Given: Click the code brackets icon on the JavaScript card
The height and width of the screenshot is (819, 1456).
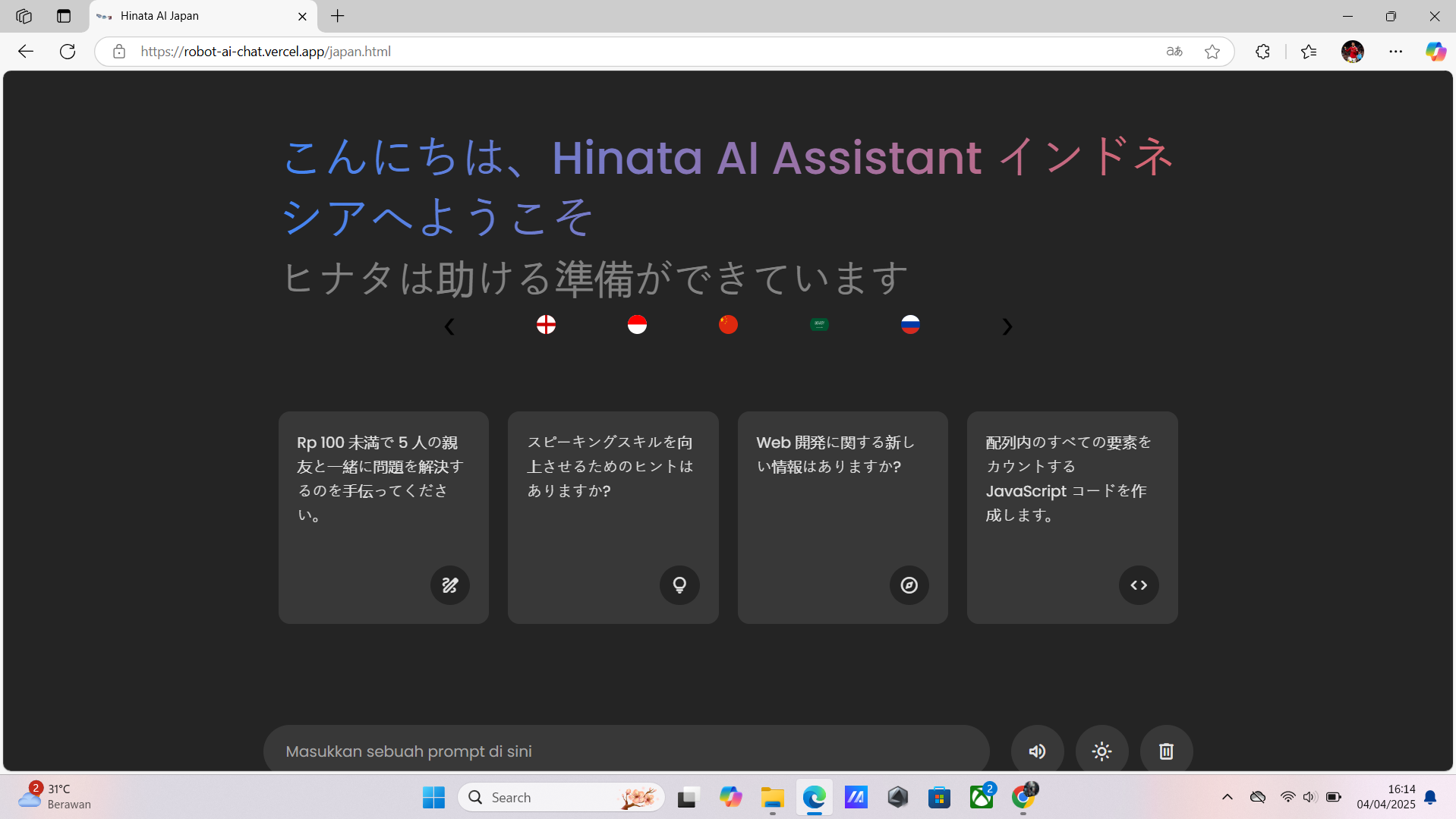Looking at the screenshot, I should click(x=1139, y=585).
